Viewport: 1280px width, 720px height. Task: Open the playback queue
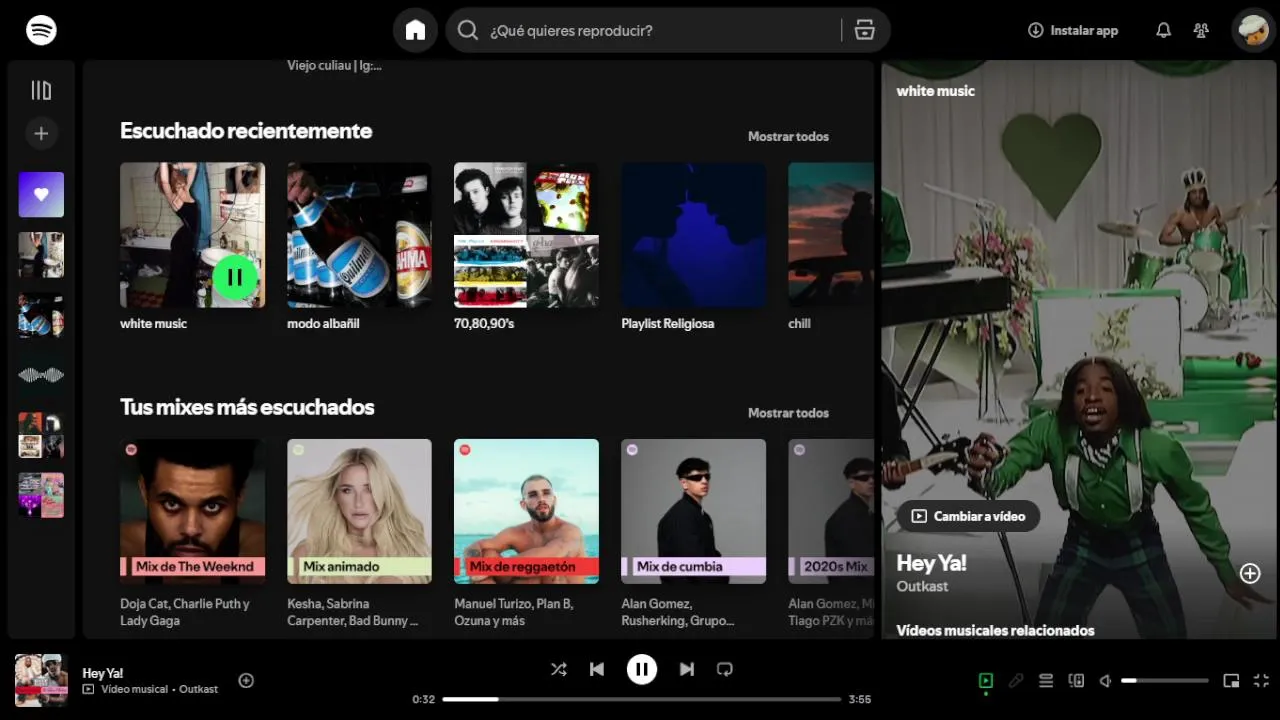pyautogui.click(x=1046, y=681)
